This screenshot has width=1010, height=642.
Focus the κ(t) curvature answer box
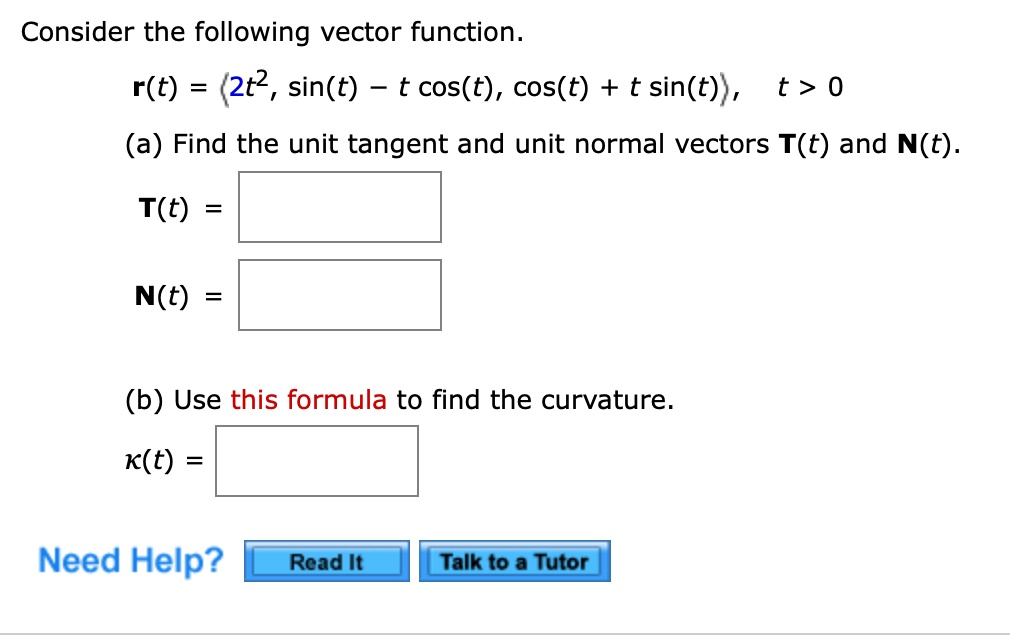317,461
